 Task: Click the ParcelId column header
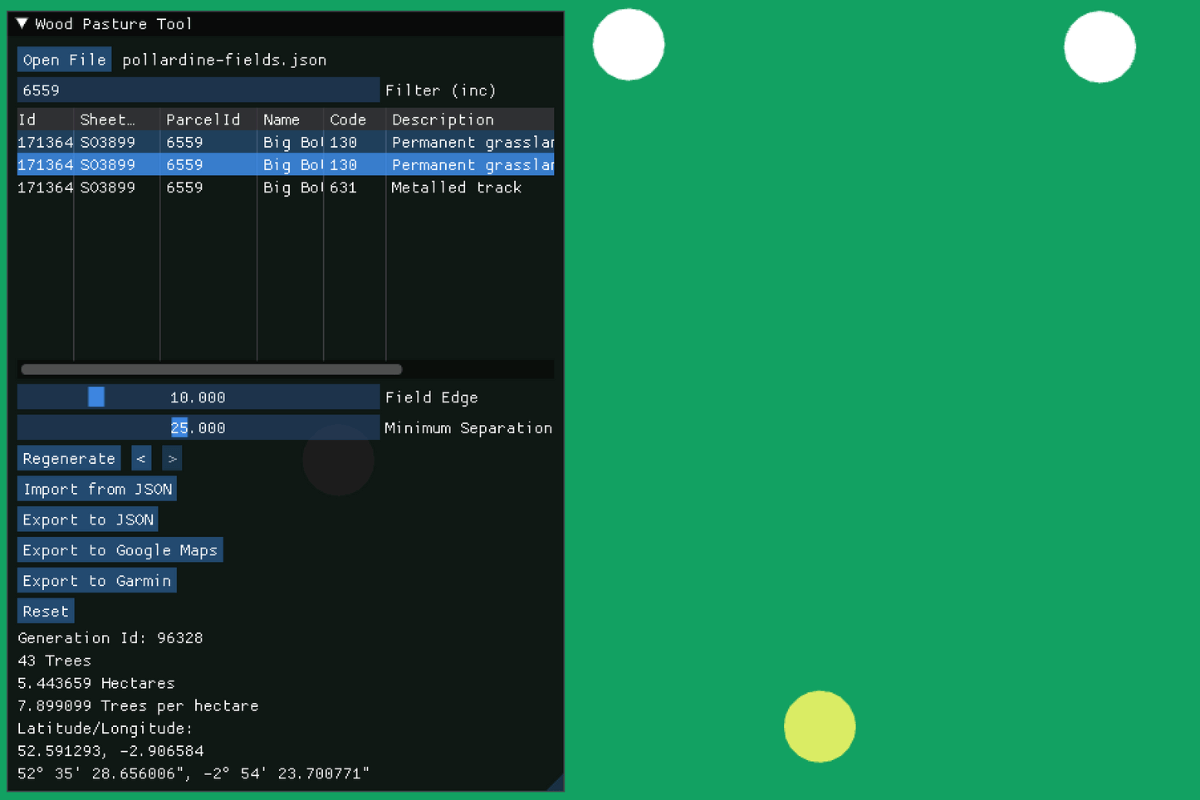click(x=207, y=120)
